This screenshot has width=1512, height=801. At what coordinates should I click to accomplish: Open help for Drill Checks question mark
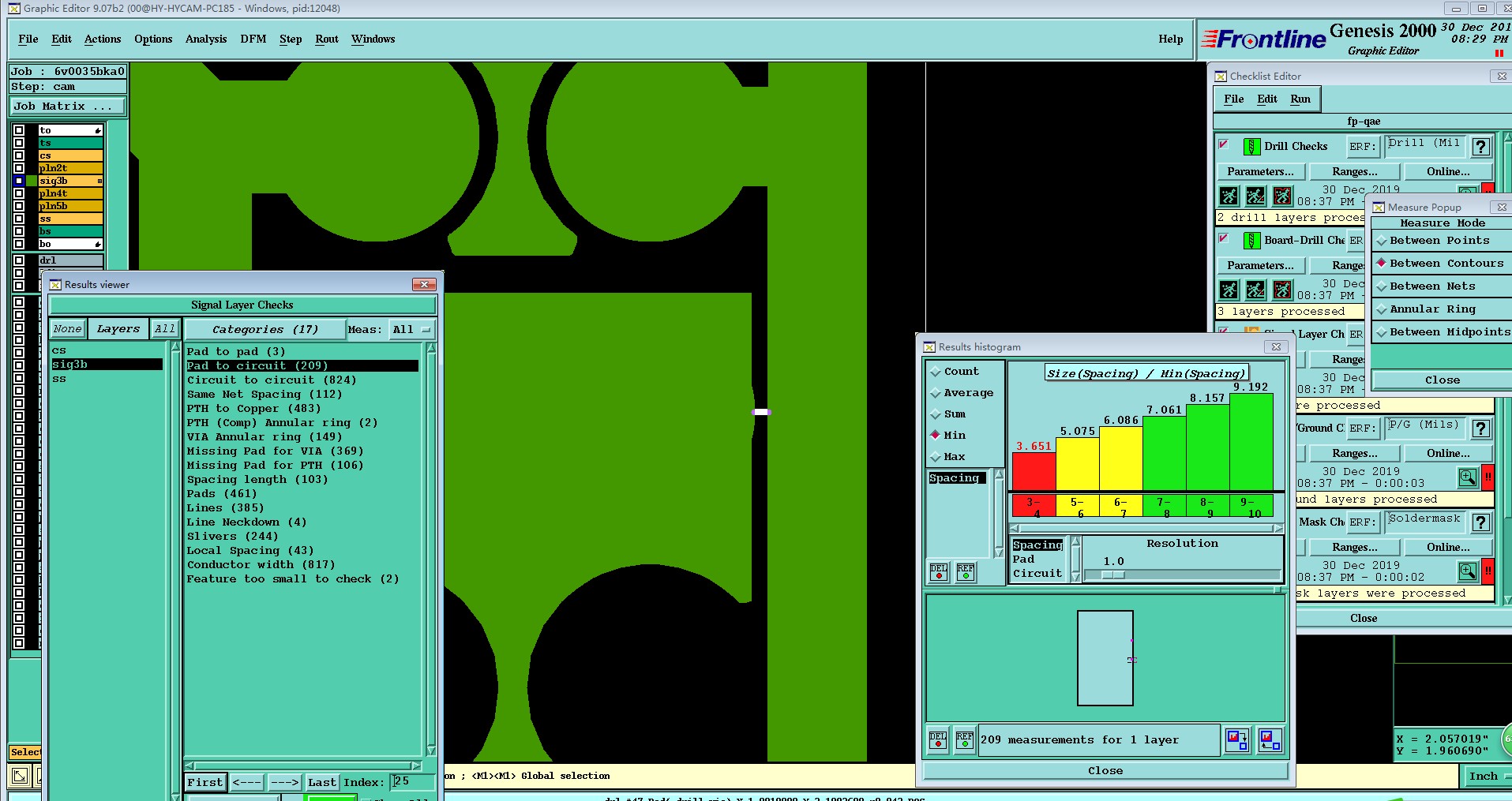[1481, 147]
